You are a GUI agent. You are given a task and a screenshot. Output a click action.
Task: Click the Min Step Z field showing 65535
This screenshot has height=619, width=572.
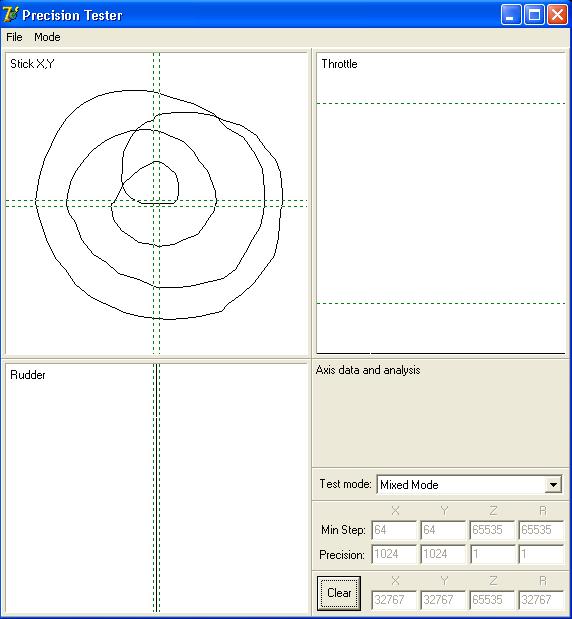click(x=492, y=530)
